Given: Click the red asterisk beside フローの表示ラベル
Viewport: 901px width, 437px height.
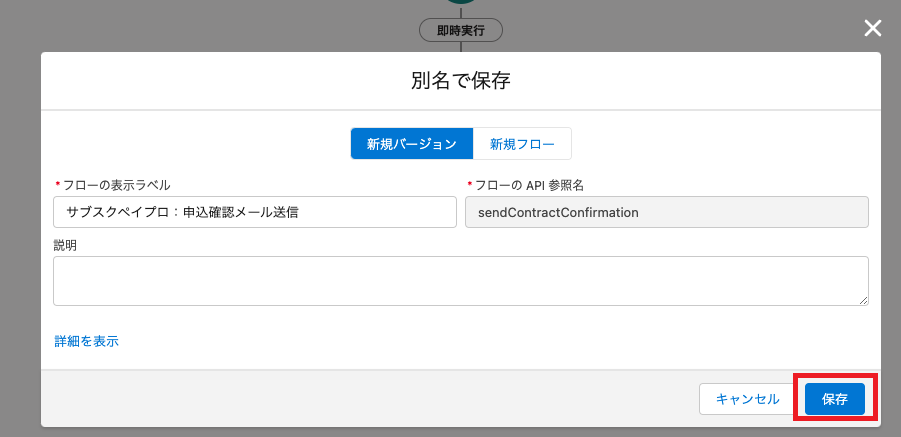Looking at the screenshot, I should point(57,185).
